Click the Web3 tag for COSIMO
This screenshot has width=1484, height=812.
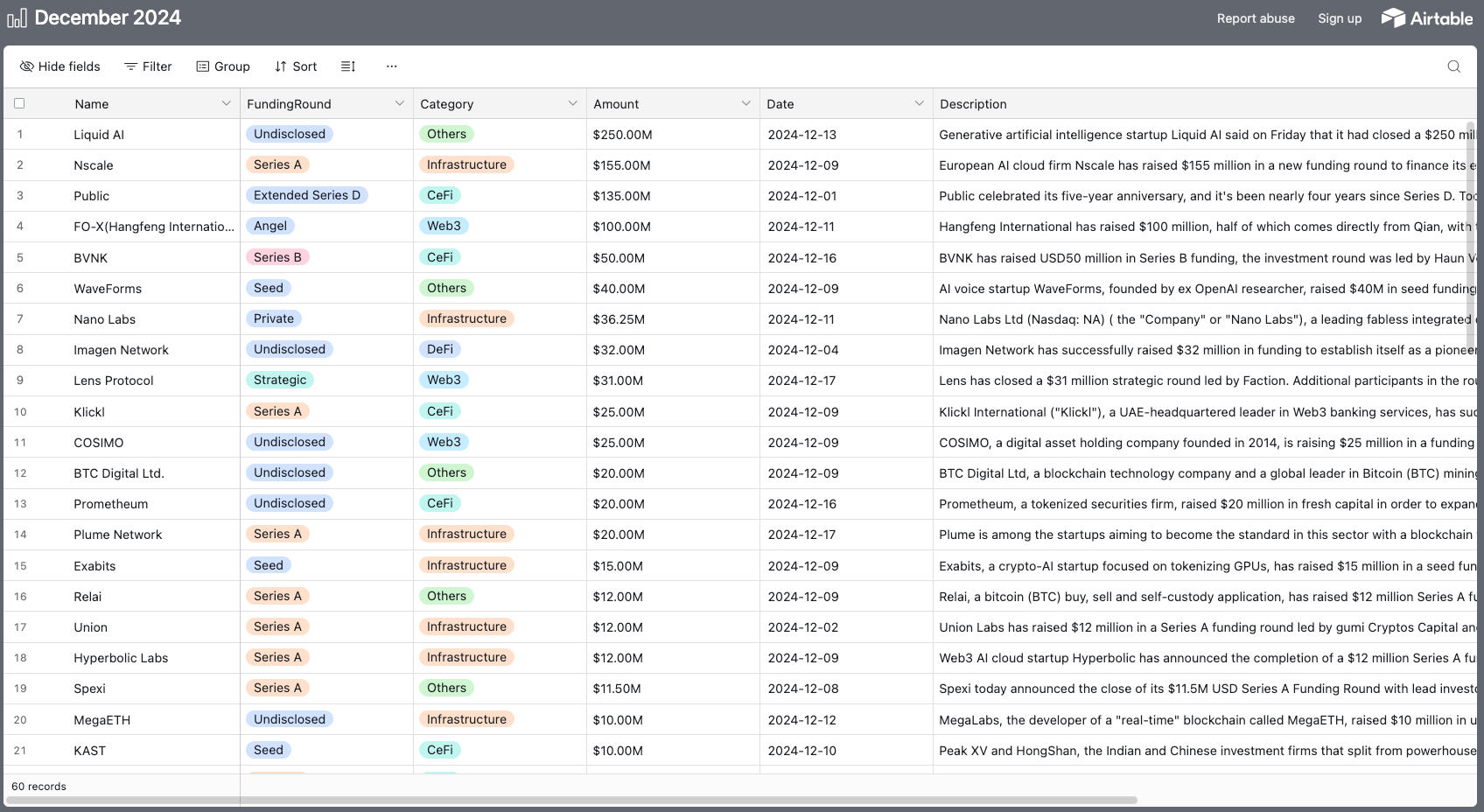pyautogui.click(x=444, y=442)
